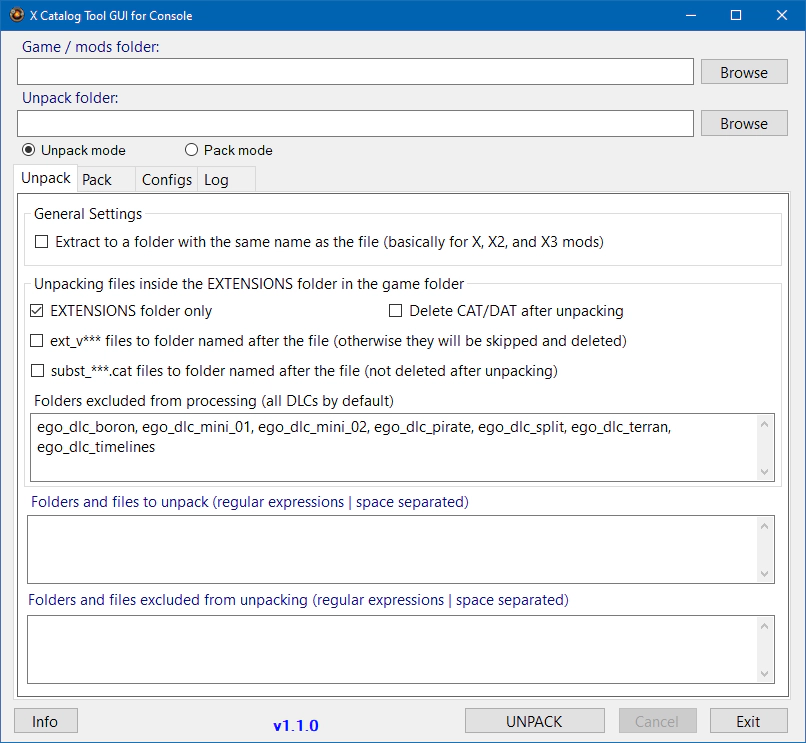Open the Info dialog
The image size is (806, 743).
(x=45, y=721)
